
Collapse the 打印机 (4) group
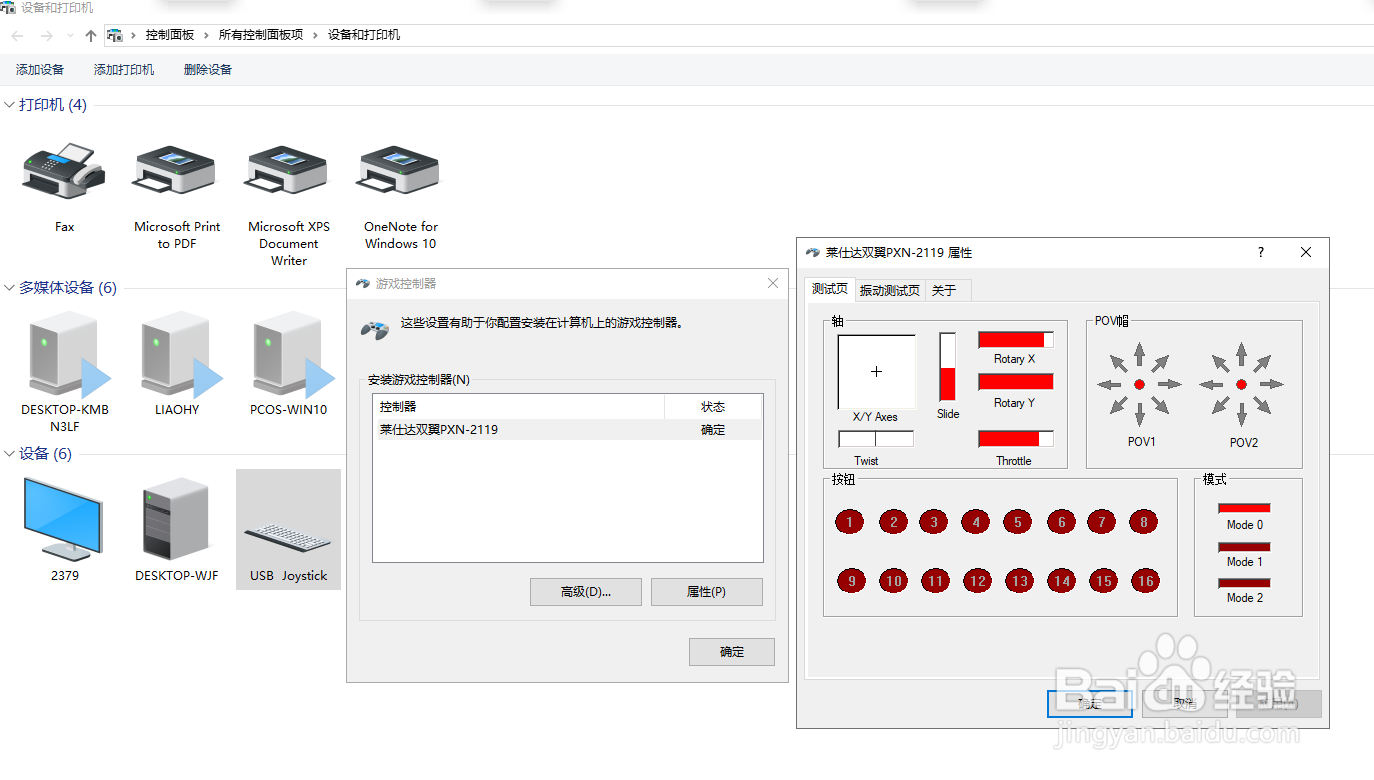[x=10, y=105]
